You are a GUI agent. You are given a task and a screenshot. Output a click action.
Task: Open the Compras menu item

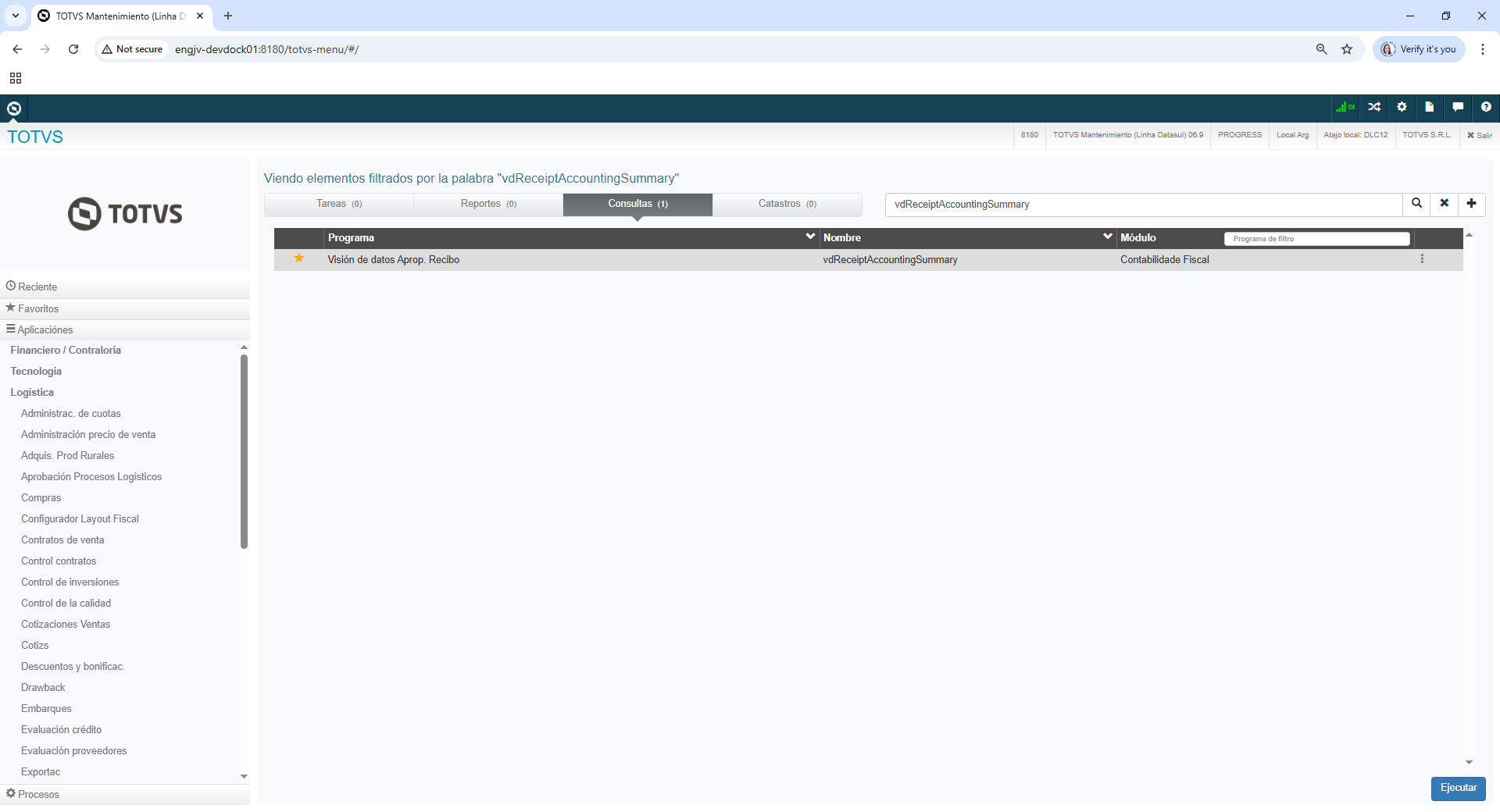41,498
